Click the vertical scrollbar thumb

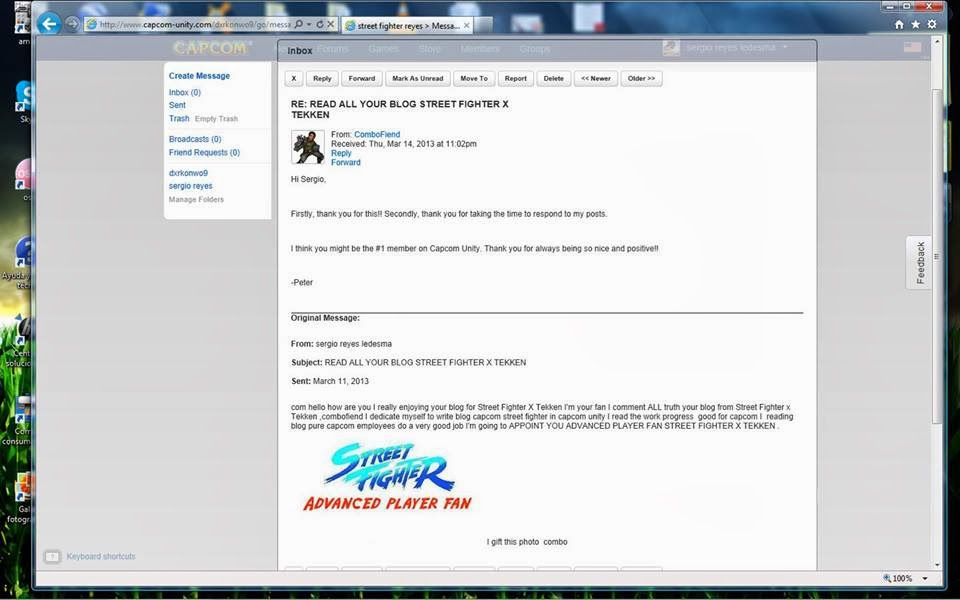coord(936,256)
